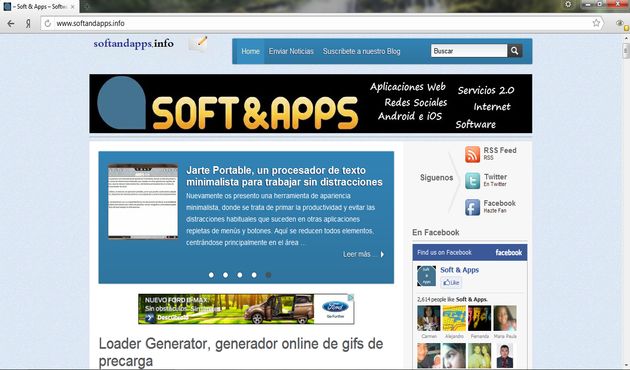The width and height of the screenshot is (630, 370).
Task: Click Descúbrelo button on the Ford ad
Action: coord(167,318)
